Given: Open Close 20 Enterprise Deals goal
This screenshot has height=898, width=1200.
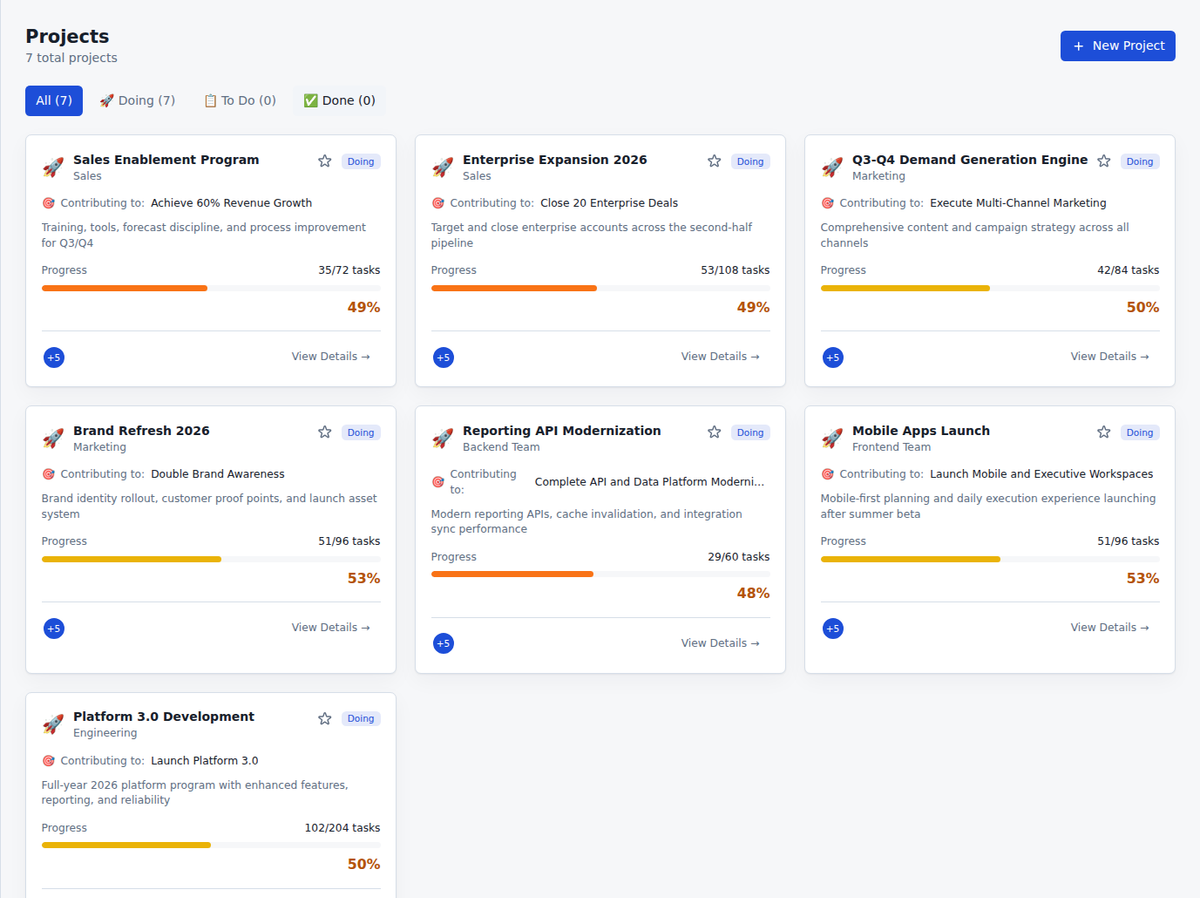Looking at the screenshot, I should [x=609, y=203].
